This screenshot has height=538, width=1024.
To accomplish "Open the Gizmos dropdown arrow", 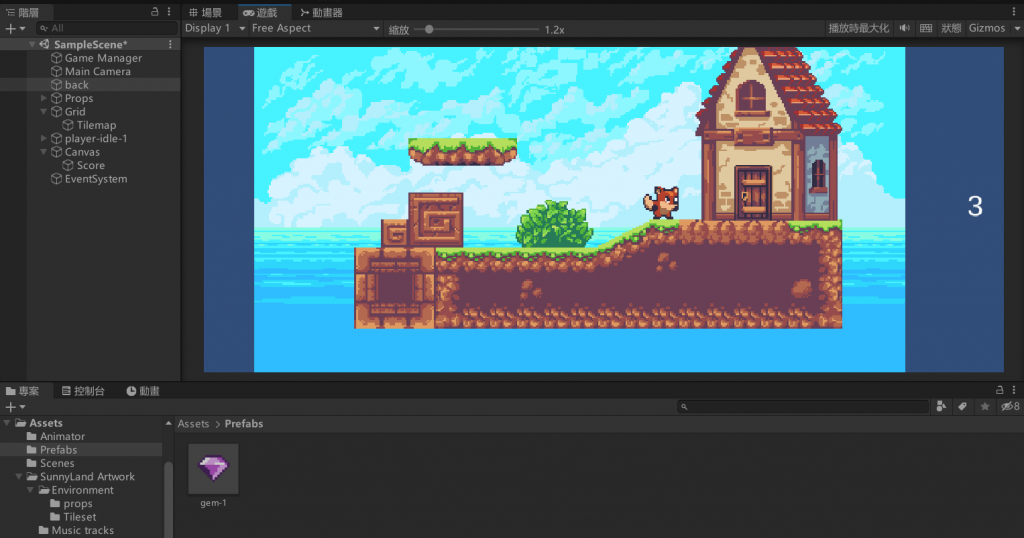I will click(x=1017, y=29).
